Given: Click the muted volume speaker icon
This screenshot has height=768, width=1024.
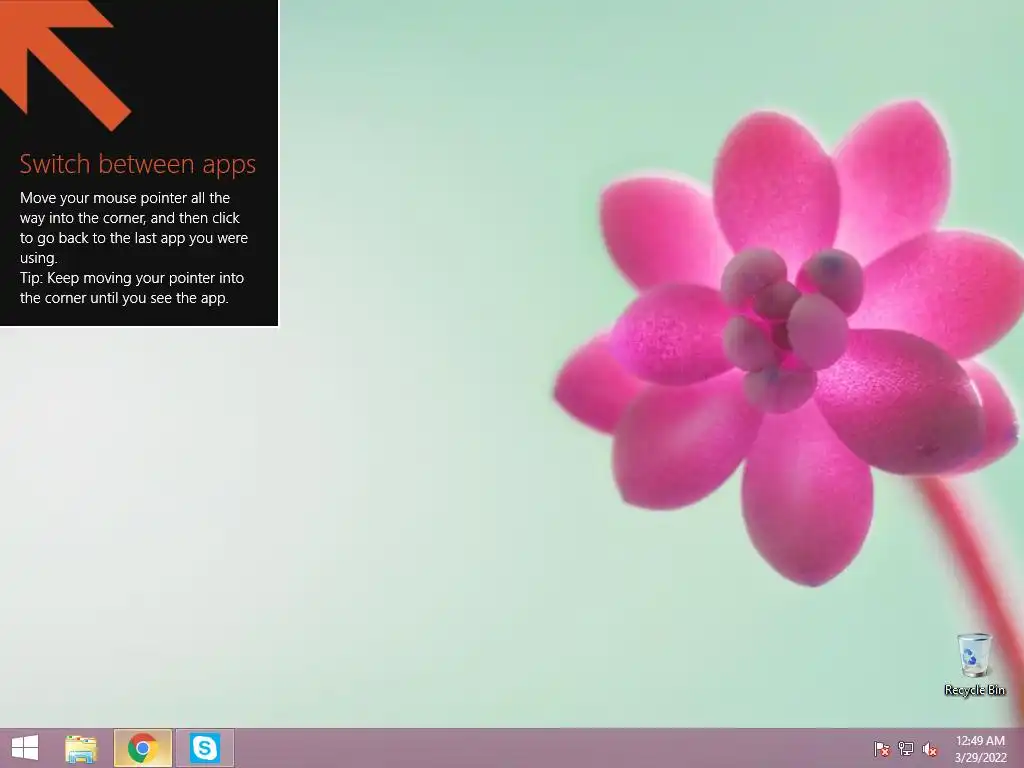Looking at the screenshot, I should coord(930,749).
